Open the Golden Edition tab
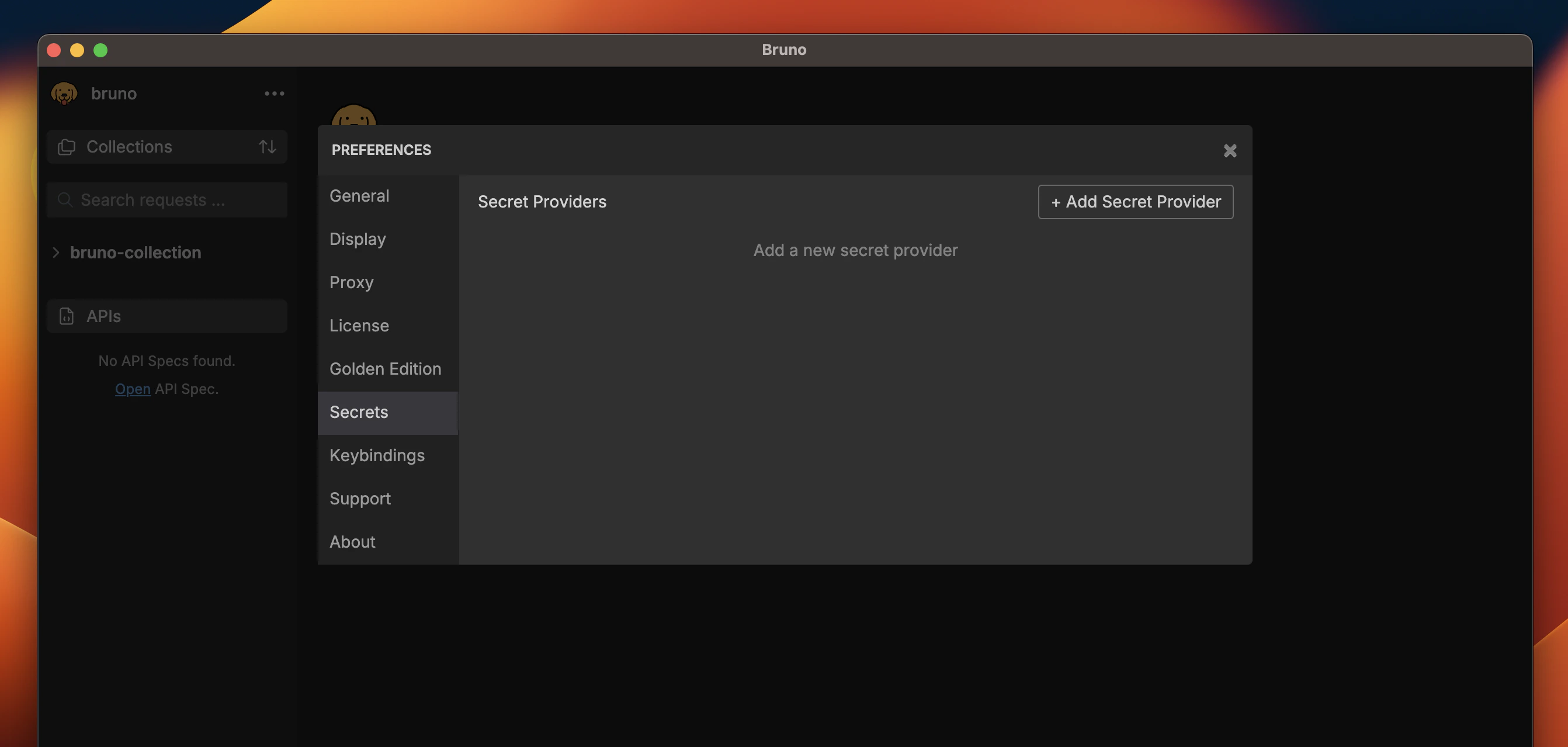1568x747 pixels. point(384,369)
